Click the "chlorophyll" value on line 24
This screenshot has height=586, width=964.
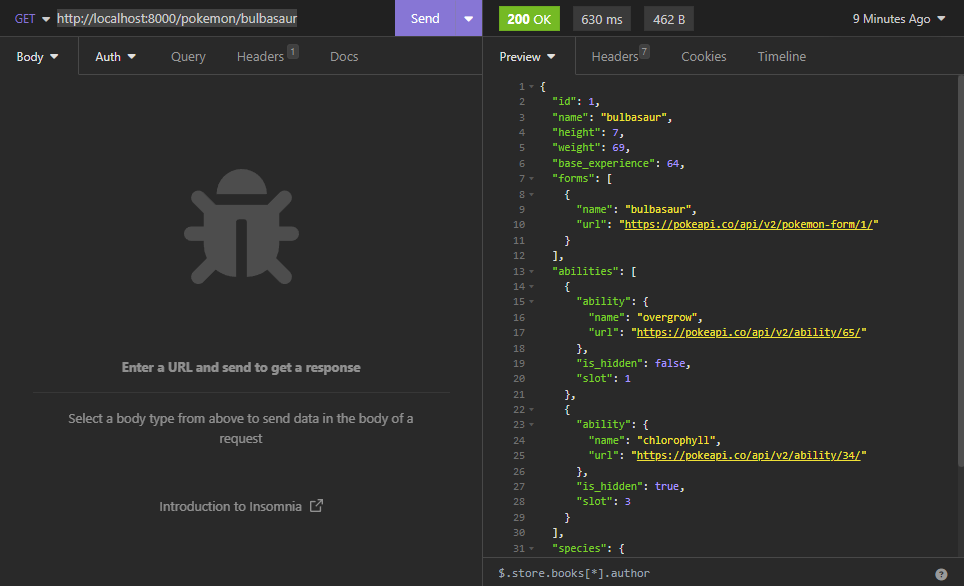point(676,440)
